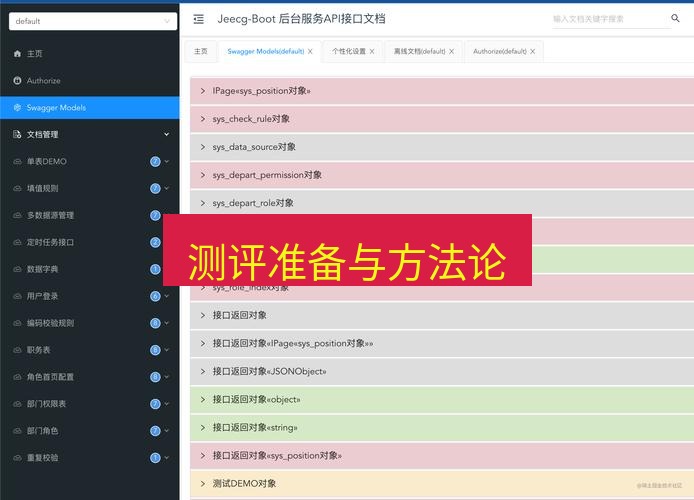This screenshot has width=694, height=500.
Task: Close the 个性化设置 tab
Action: 372,51
